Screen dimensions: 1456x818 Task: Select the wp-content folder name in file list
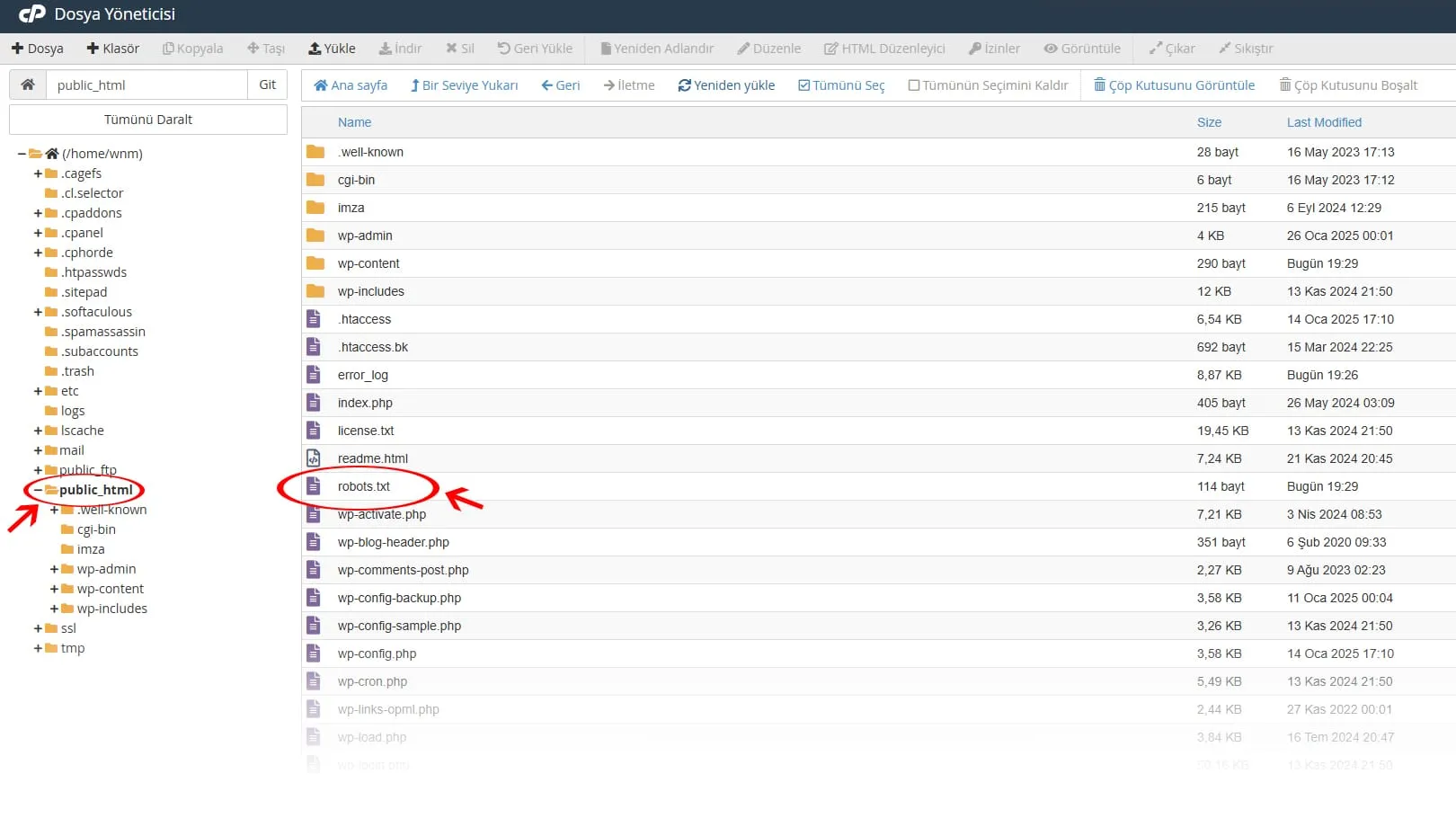(x=368, y=263)
